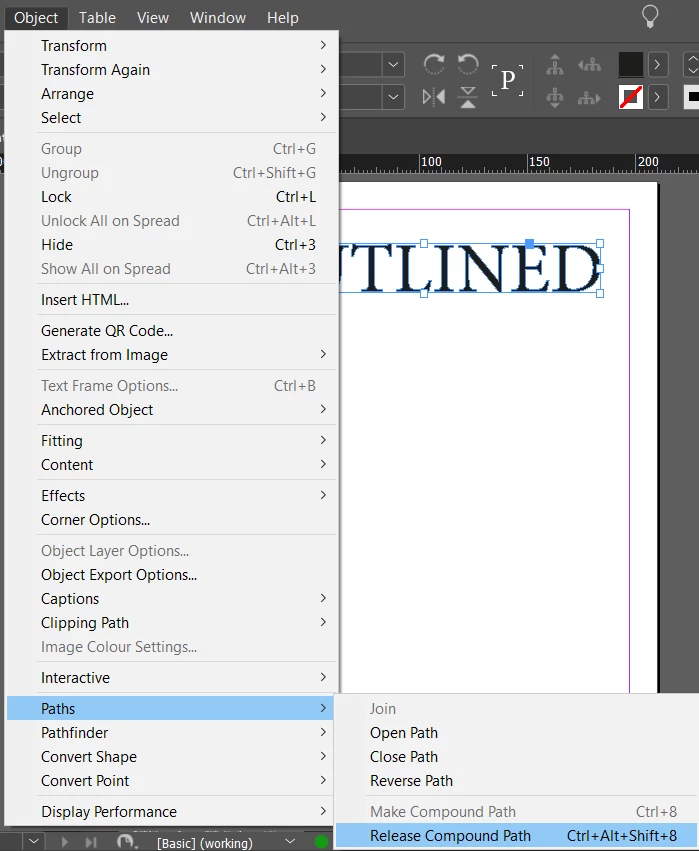Click the P transform reference indicator

(507, 80)
